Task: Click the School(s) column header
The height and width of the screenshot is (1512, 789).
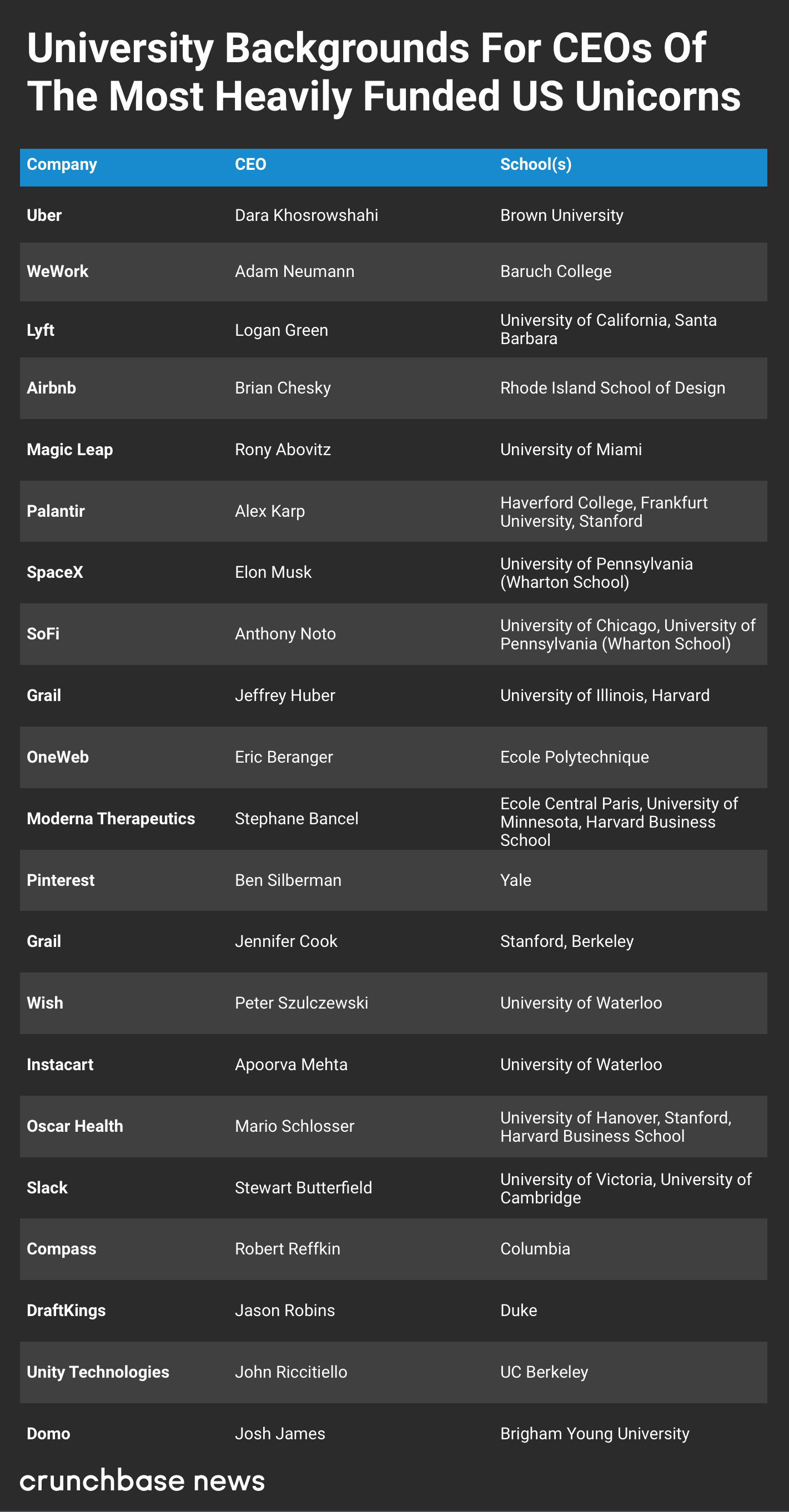Action: click(535, 164)
